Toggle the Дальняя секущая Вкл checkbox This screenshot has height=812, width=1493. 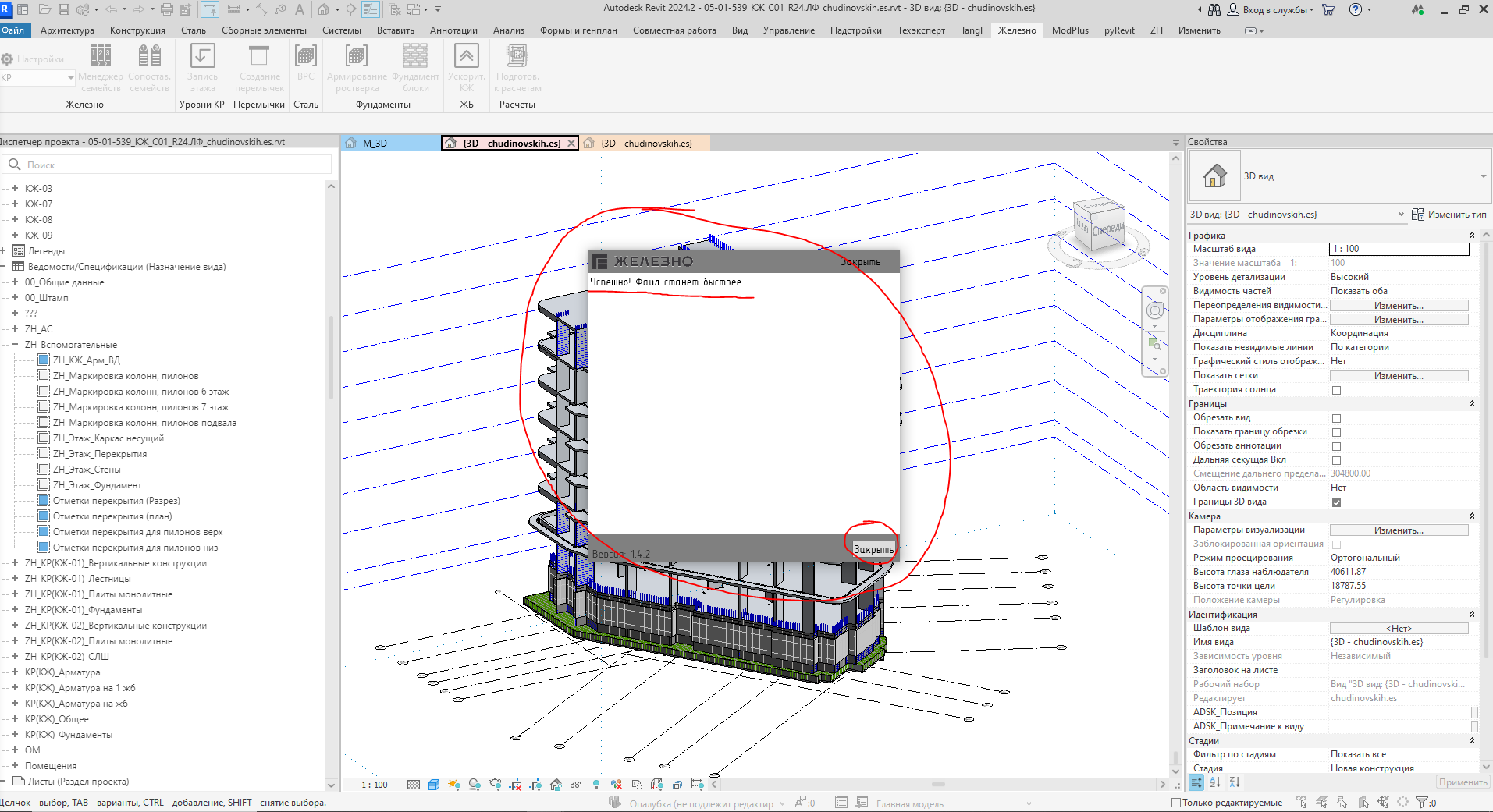click(1336, 460)
